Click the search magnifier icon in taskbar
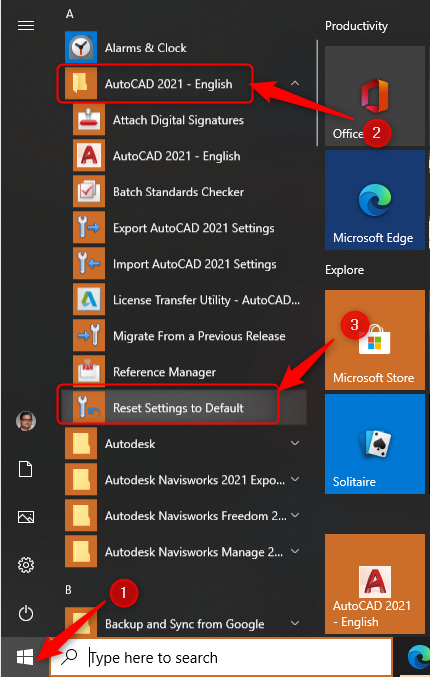 click(x=69, y=658)
